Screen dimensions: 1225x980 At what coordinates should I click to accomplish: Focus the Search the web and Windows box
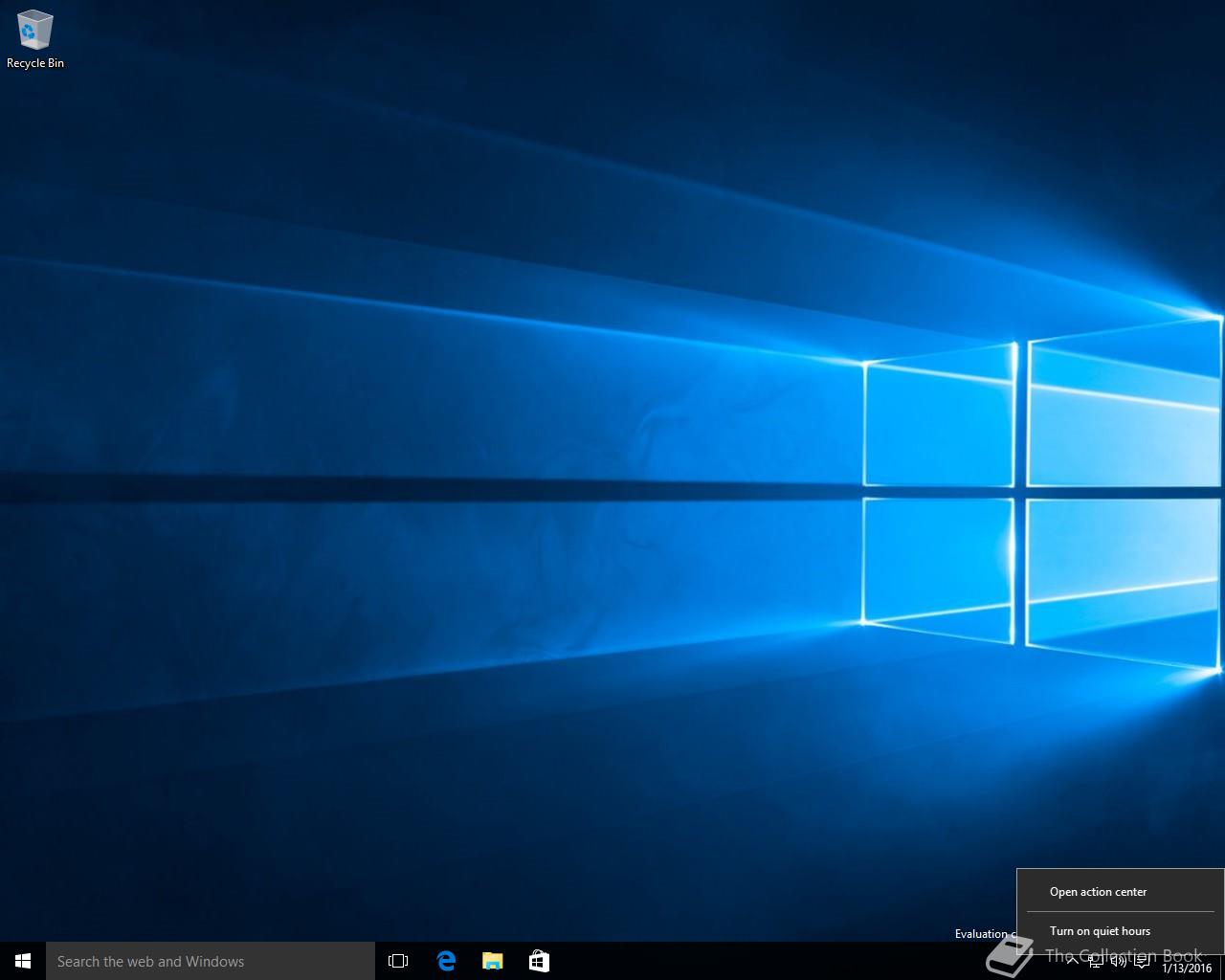(x=211, y=961)
